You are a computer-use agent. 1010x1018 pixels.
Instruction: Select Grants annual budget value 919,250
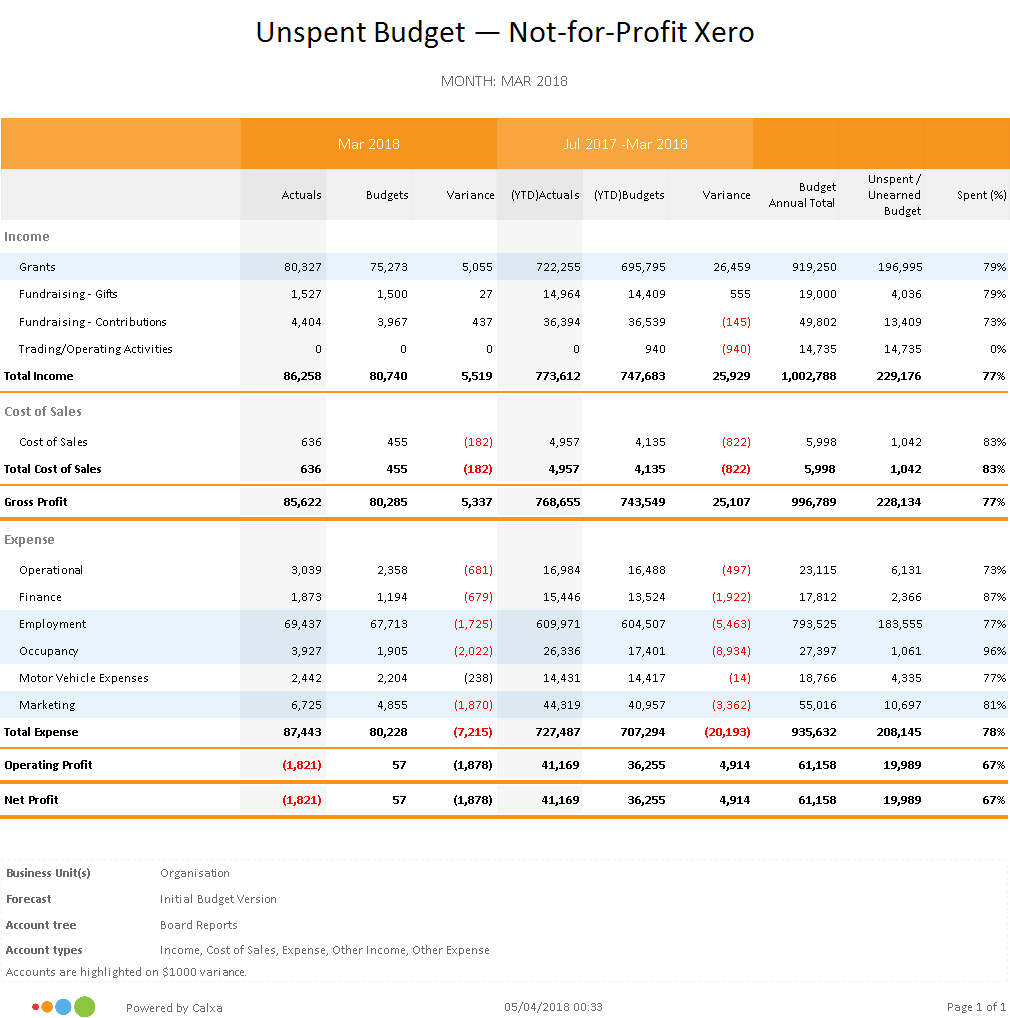814,267
